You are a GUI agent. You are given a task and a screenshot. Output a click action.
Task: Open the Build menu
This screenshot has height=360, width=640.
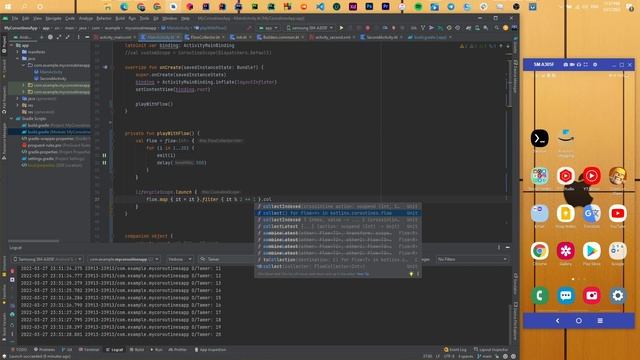[120, 19]
